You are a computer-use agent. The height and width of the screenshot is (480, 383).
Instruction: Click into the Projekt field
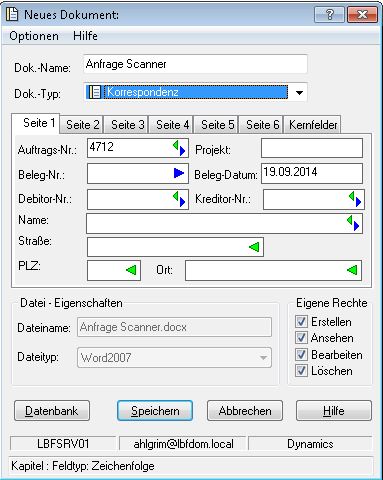(x=312, y=148)
